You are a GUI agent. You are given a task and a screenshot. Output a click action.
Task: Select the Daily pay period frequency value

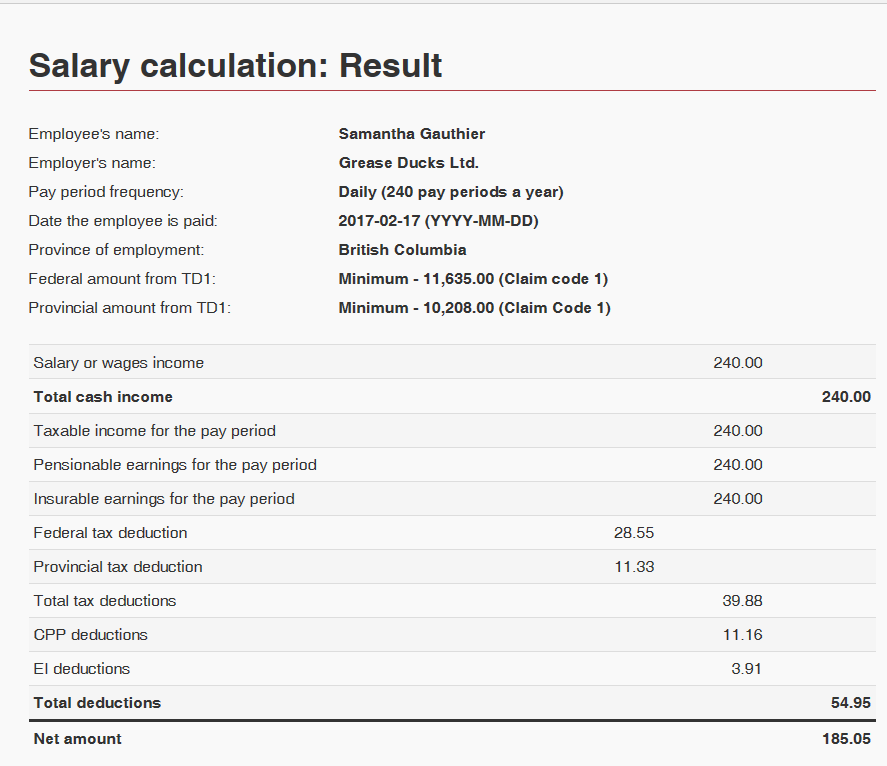(x=451, y=192)
